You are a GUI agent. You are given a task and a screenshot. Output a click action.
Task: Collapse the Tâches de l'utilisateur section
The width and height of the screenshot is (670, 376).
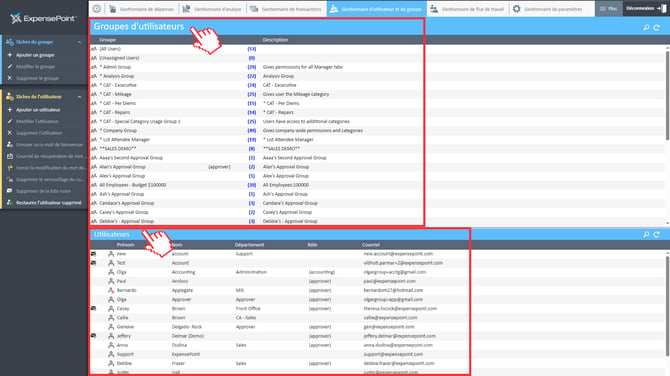tap(79, 97)
